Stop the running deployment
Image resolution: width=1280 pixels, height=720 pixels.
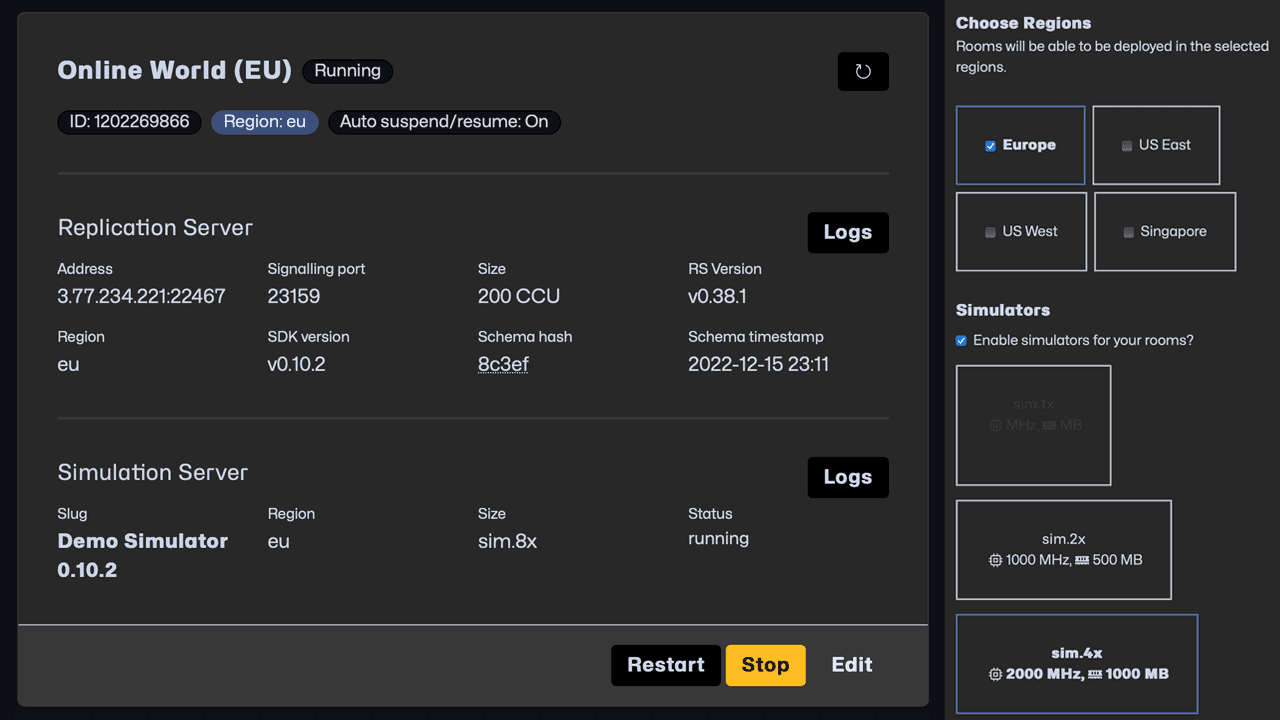coord(765,664)
